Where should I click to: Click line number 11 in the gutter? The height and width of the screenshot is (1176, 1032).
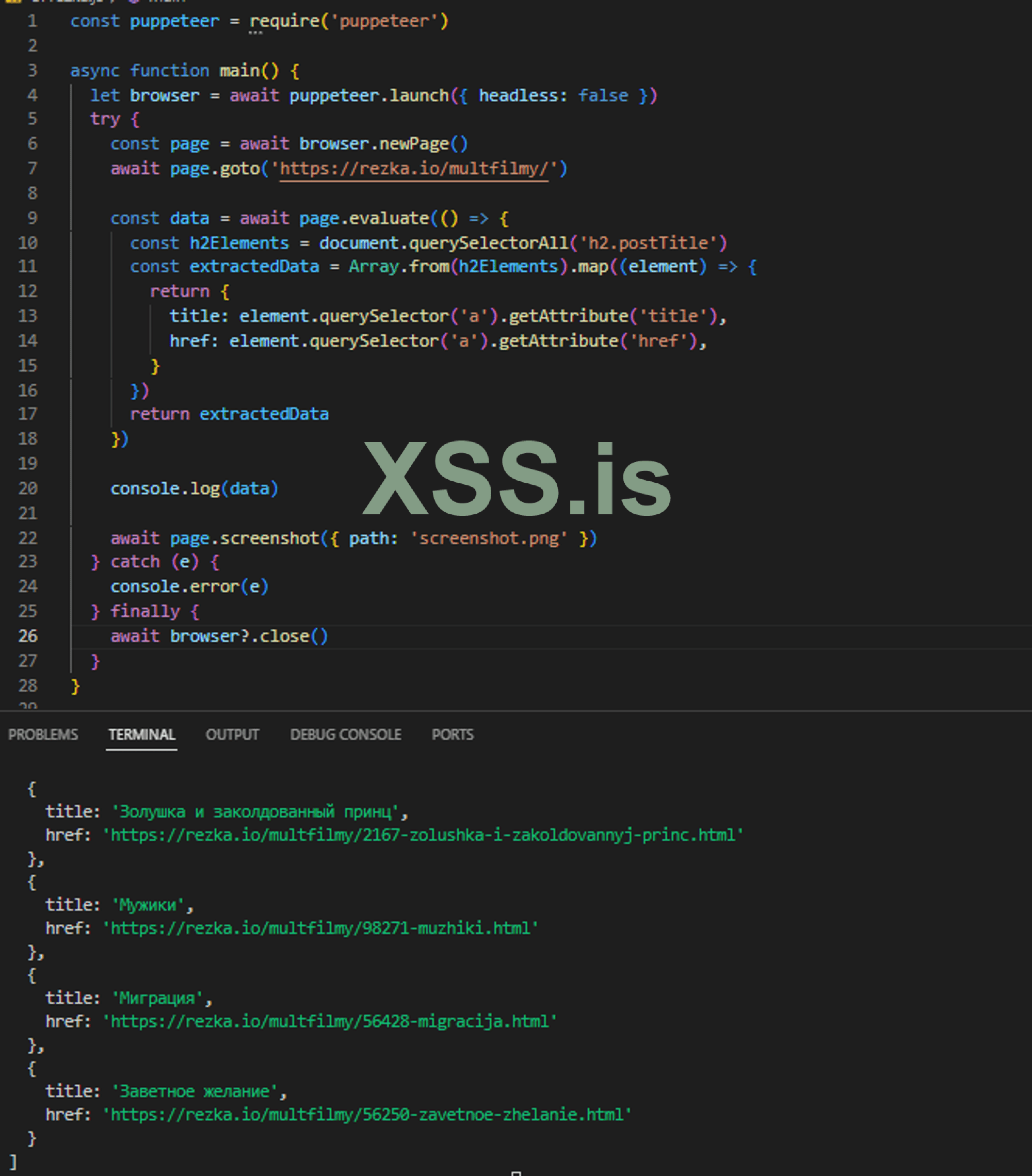[x=28, y=266]
